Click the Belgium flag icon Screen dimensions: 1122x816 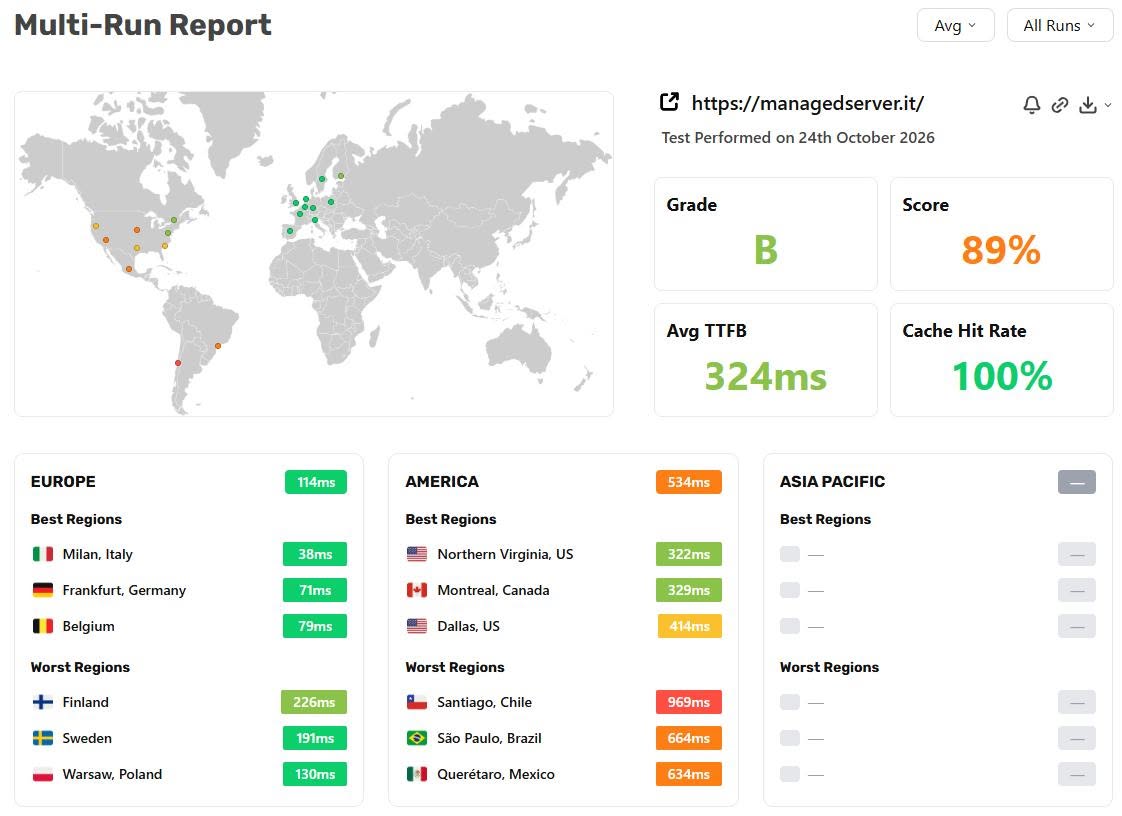click(43, 626)
